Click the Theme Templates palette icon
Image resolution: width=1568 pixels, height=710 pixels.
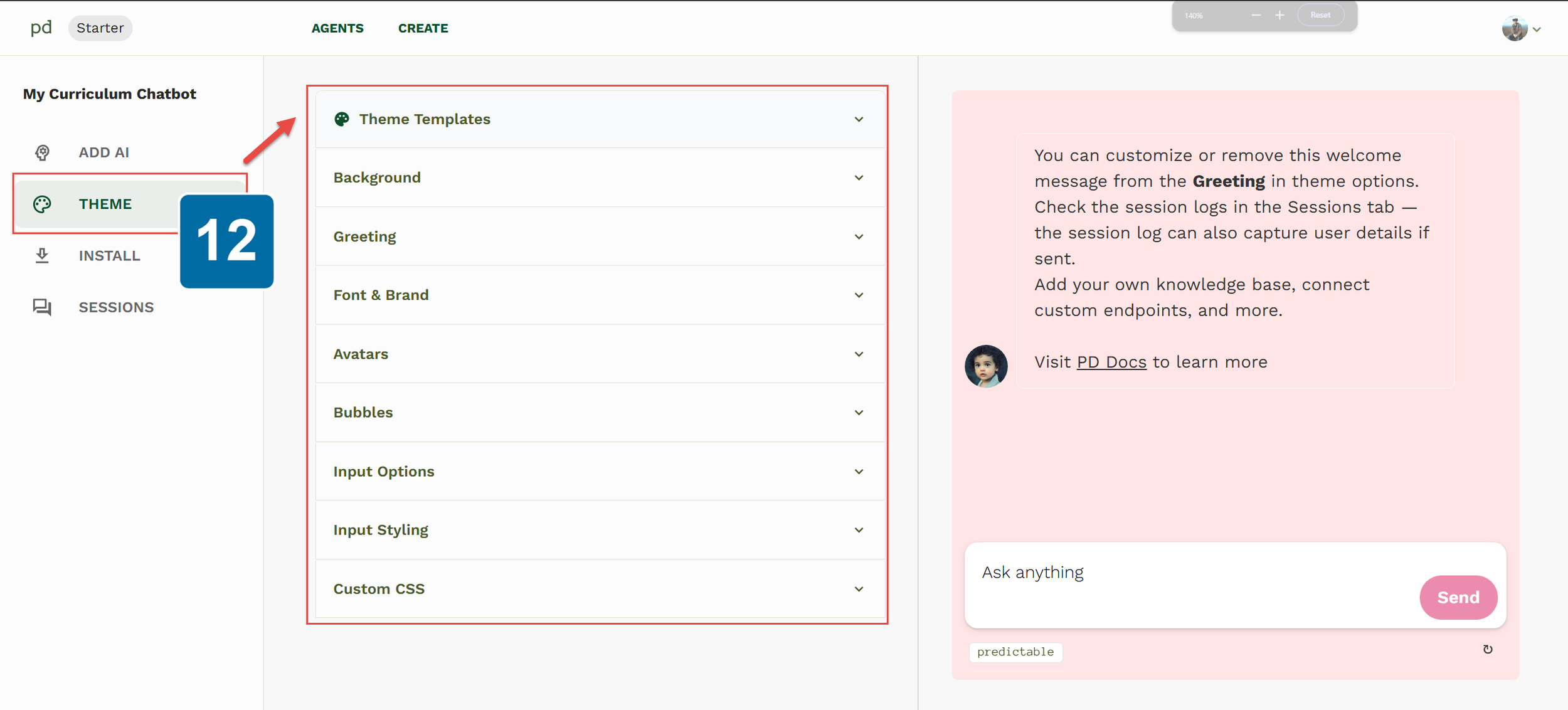click(x=342, y=119)
